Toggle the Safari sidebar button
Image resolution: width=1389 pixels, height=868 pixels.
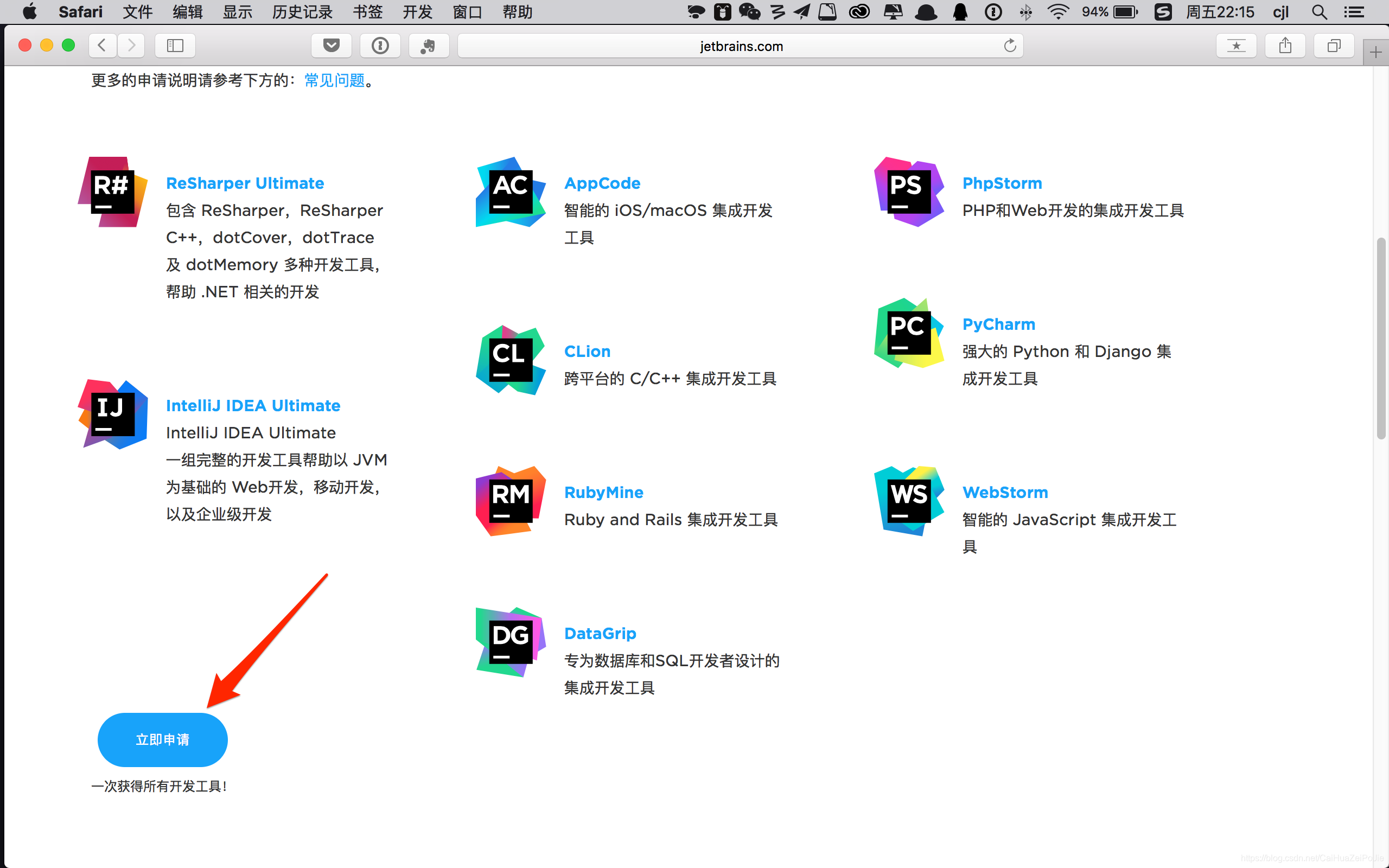click(x=175, y=46)
